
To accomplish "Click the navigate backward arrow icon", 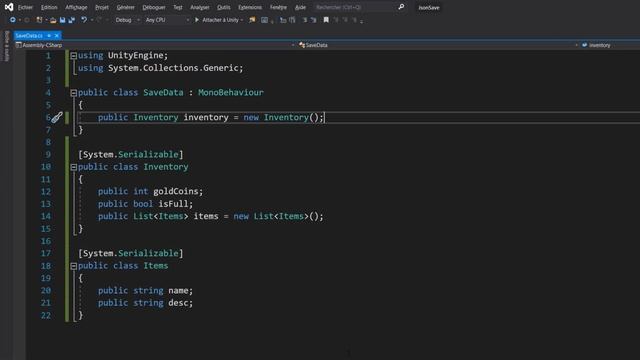I will point(13,20).
